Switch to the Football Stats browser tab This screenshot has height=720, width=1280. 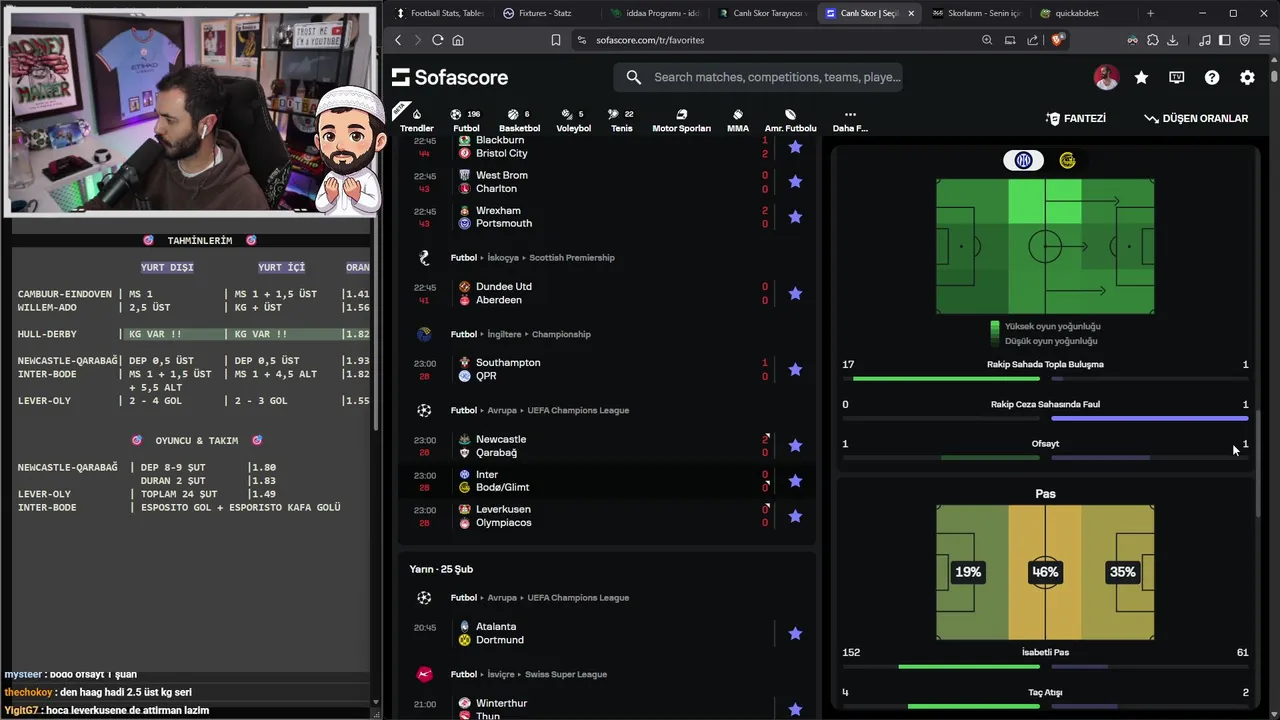pyautogui.click(x=439, y=13)
